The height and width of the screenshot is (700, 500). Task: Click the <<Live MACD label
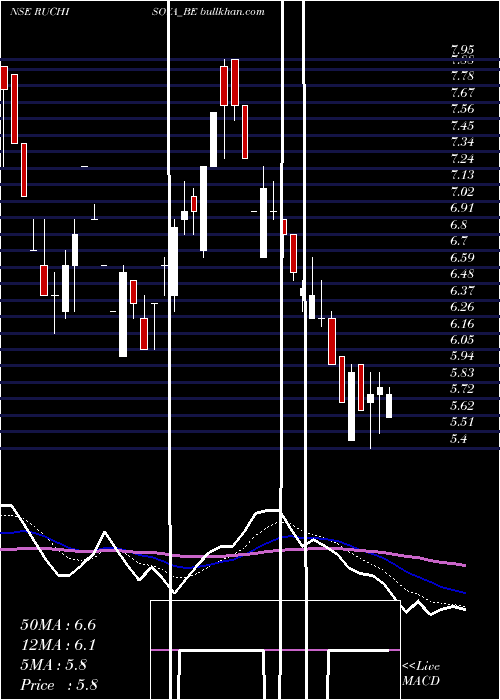pyautogui.click(x=421, y=674)
